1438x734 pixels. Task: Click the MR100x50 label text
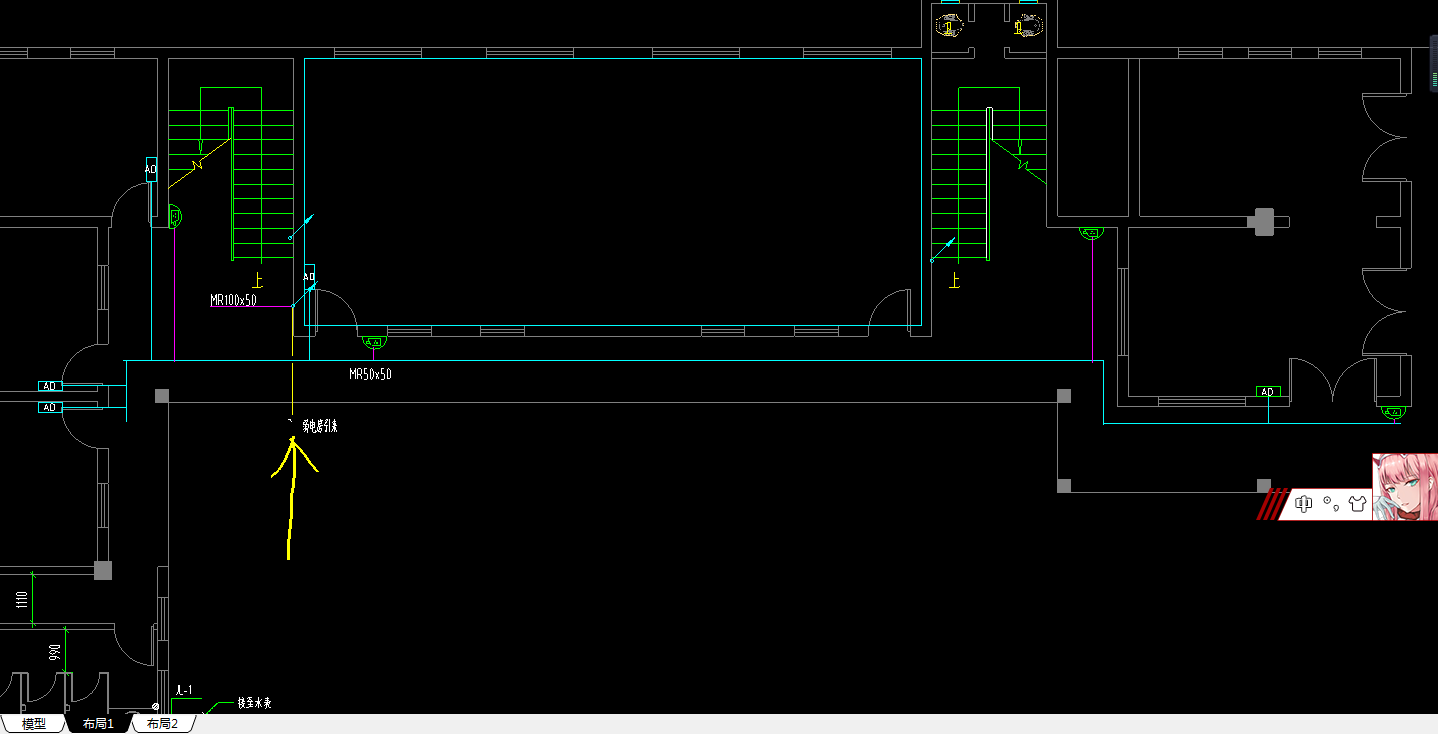[x=233, y=299]
